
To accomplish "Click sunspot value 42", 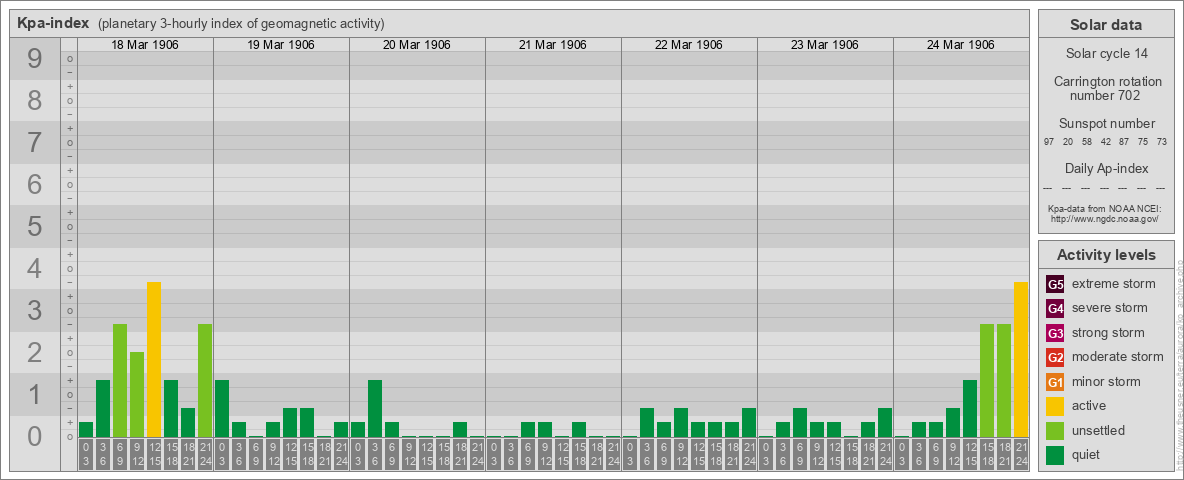I will [1105, 142].
